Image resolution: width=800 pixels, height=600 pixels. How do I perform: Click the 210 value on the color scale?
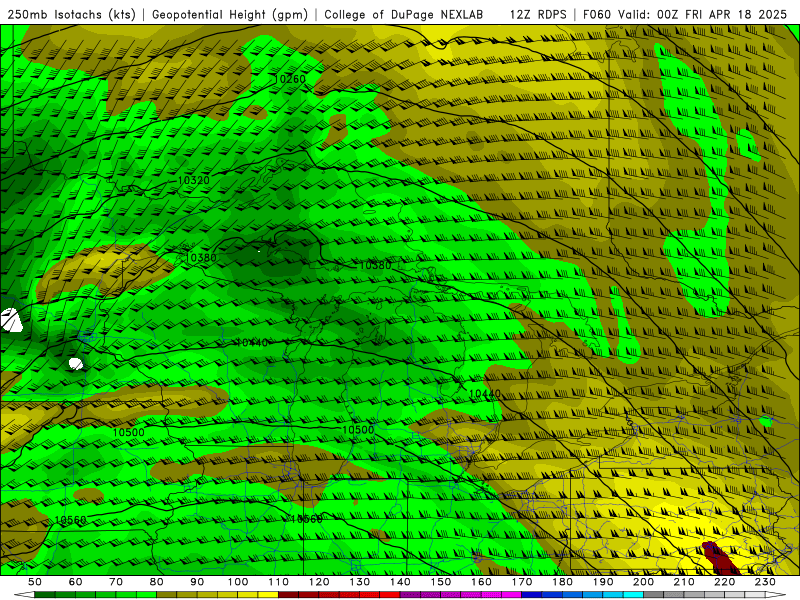click(x=684, y=582)
